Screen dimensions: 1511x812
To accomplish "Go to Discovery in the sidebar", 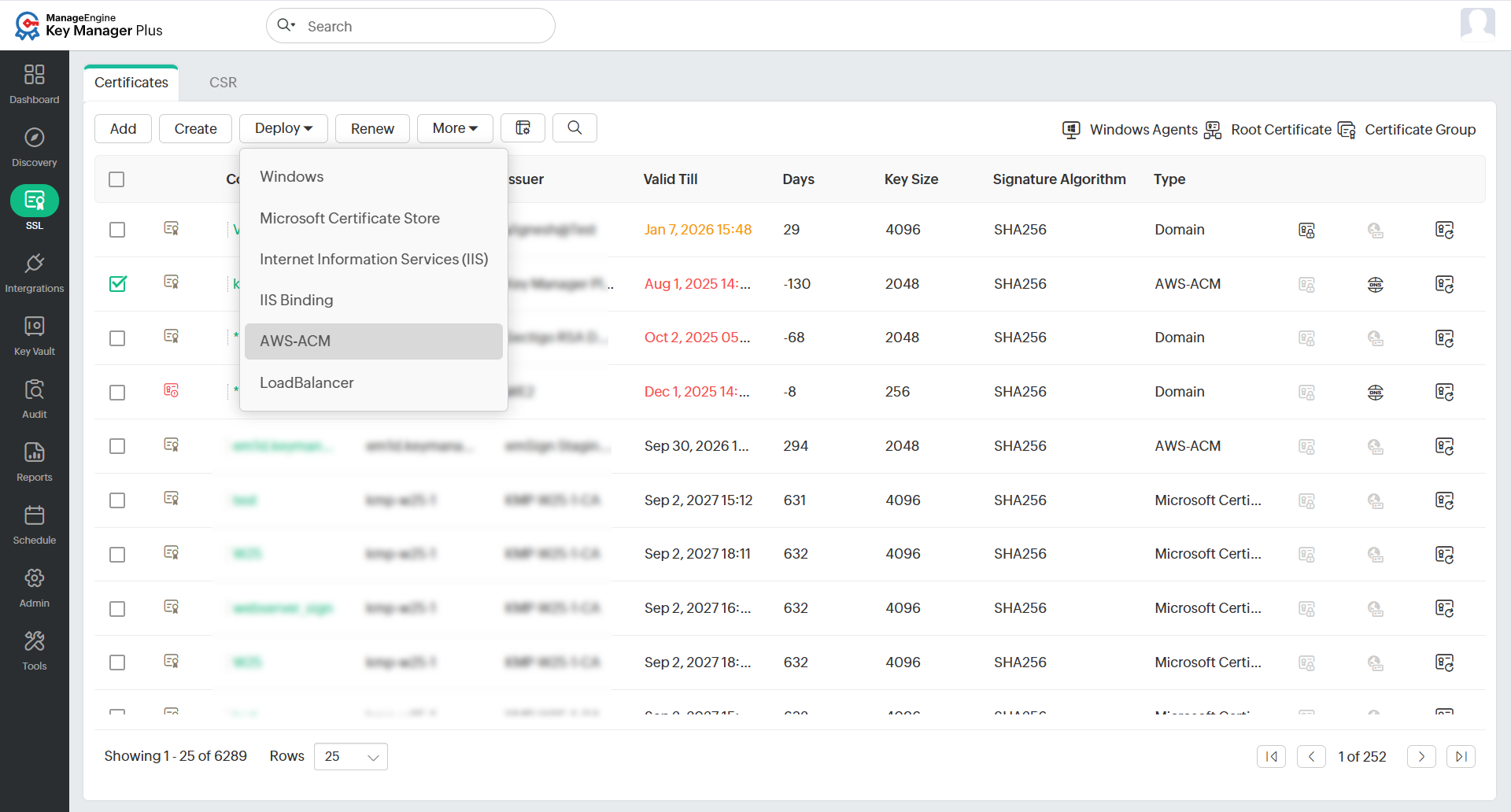I will pos(35,146).
